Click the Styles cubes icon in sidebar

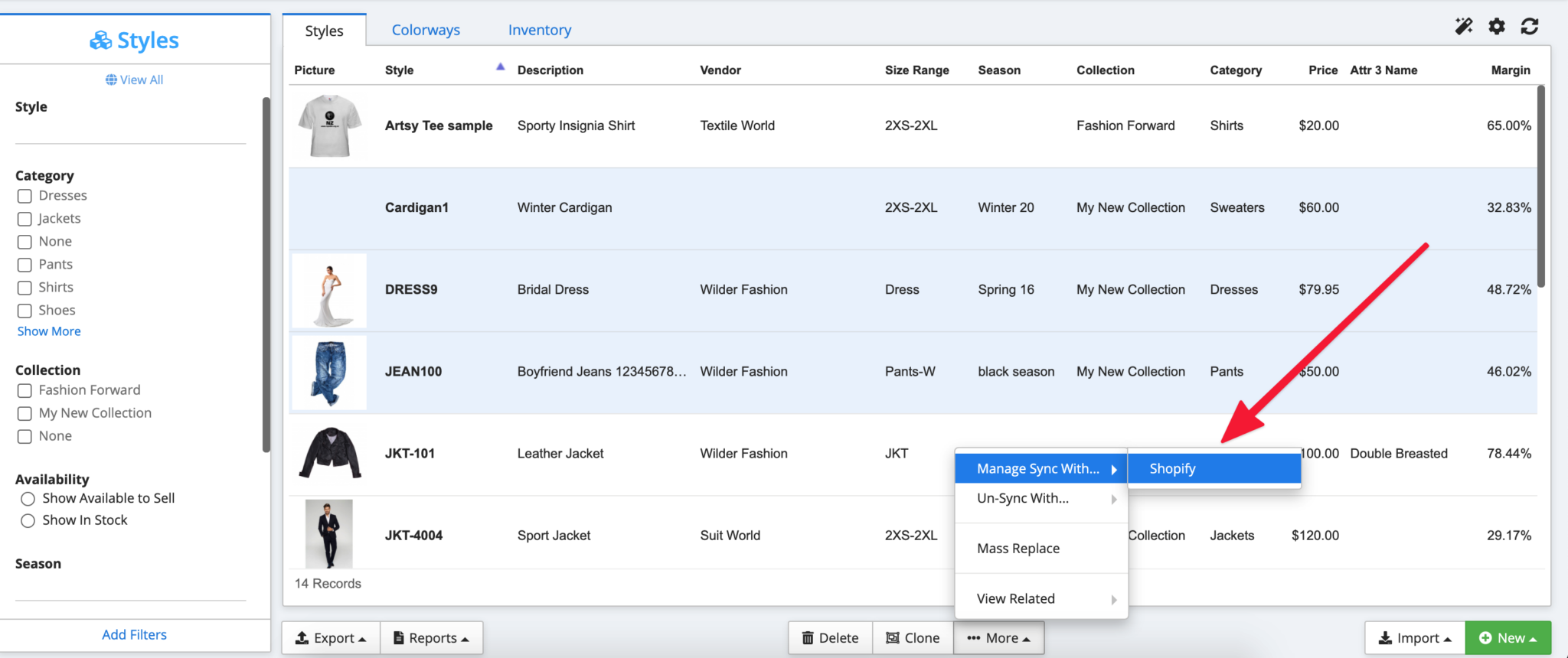[100, 41]
